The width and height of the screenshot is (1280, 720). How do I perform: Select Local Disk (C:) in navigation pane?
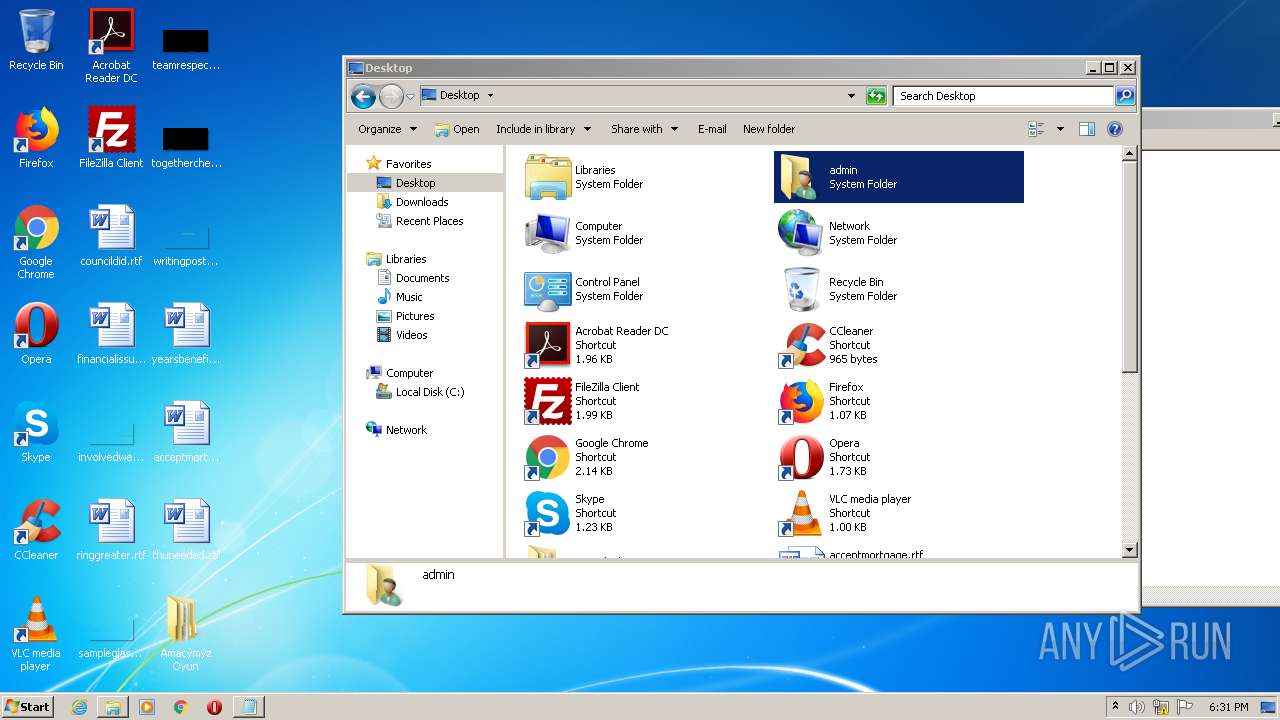pyautogui.click(x=420, y=392)
